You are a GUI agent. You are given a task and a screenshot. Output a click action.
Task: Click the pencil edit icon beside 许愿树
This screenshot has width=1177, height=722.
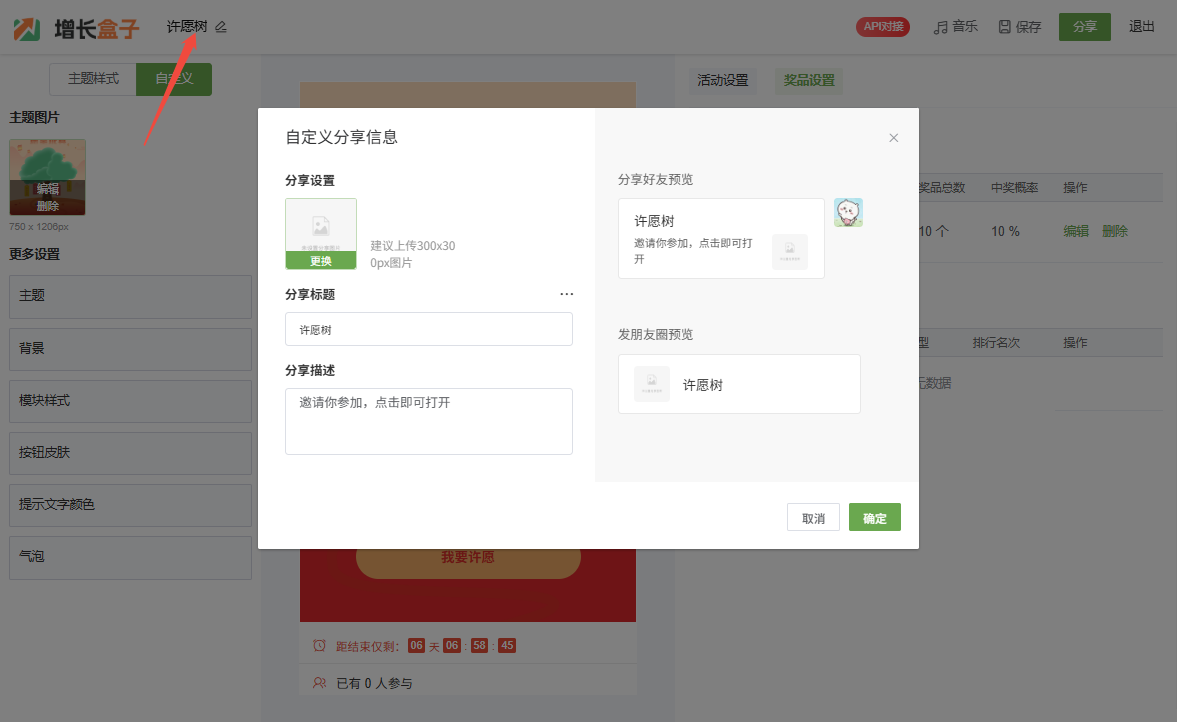click(221, 27)
